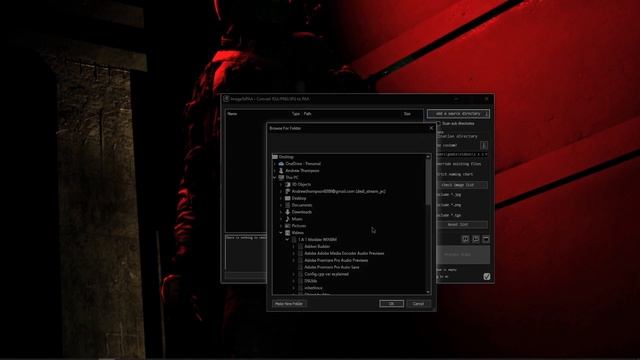The image size is (640, 360).
Task: Expand the Music folder node
Action: click(x=281, y=219)
